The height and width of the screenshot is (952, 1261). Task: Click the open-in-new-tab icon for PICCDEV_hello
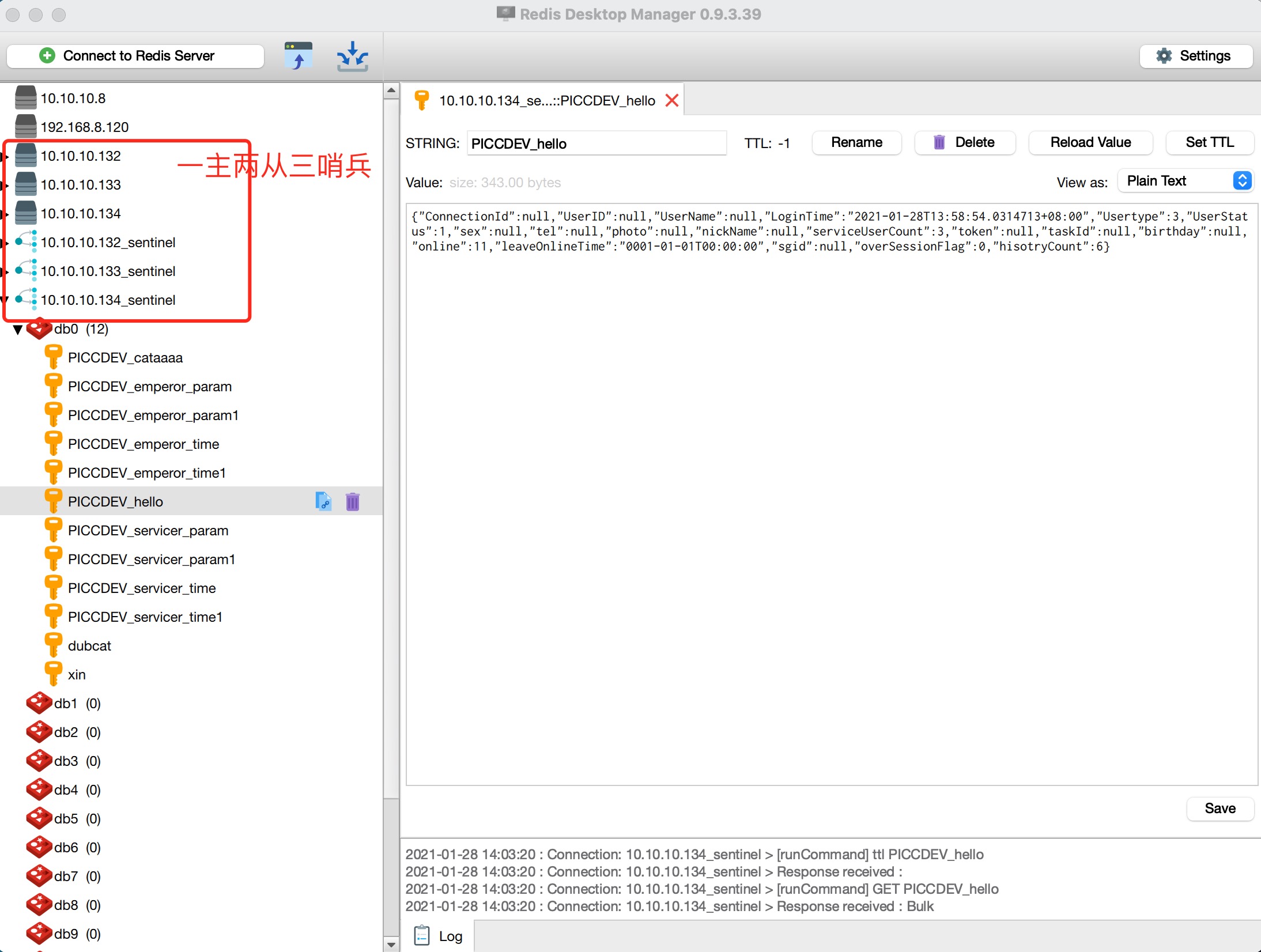click(x=323, y=501)
